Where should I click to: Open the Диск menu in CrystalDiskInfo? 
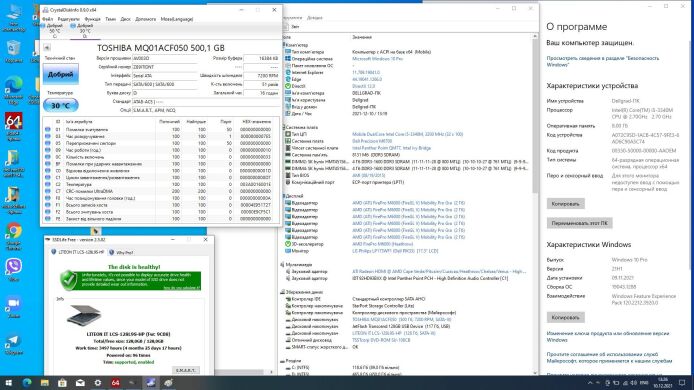pos(126,19)
